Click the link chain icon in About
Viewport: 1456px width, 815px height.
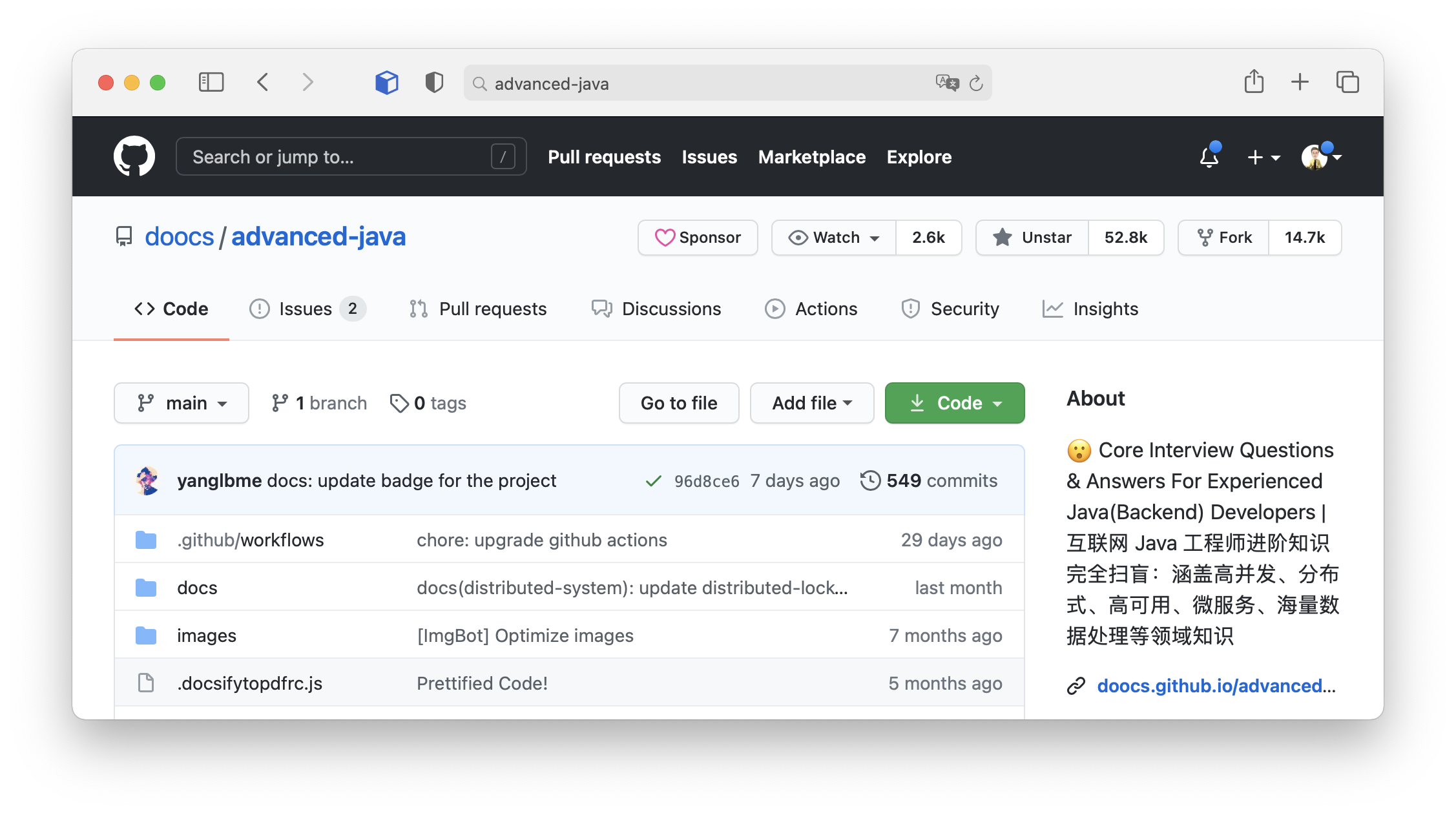point(1076,686)
